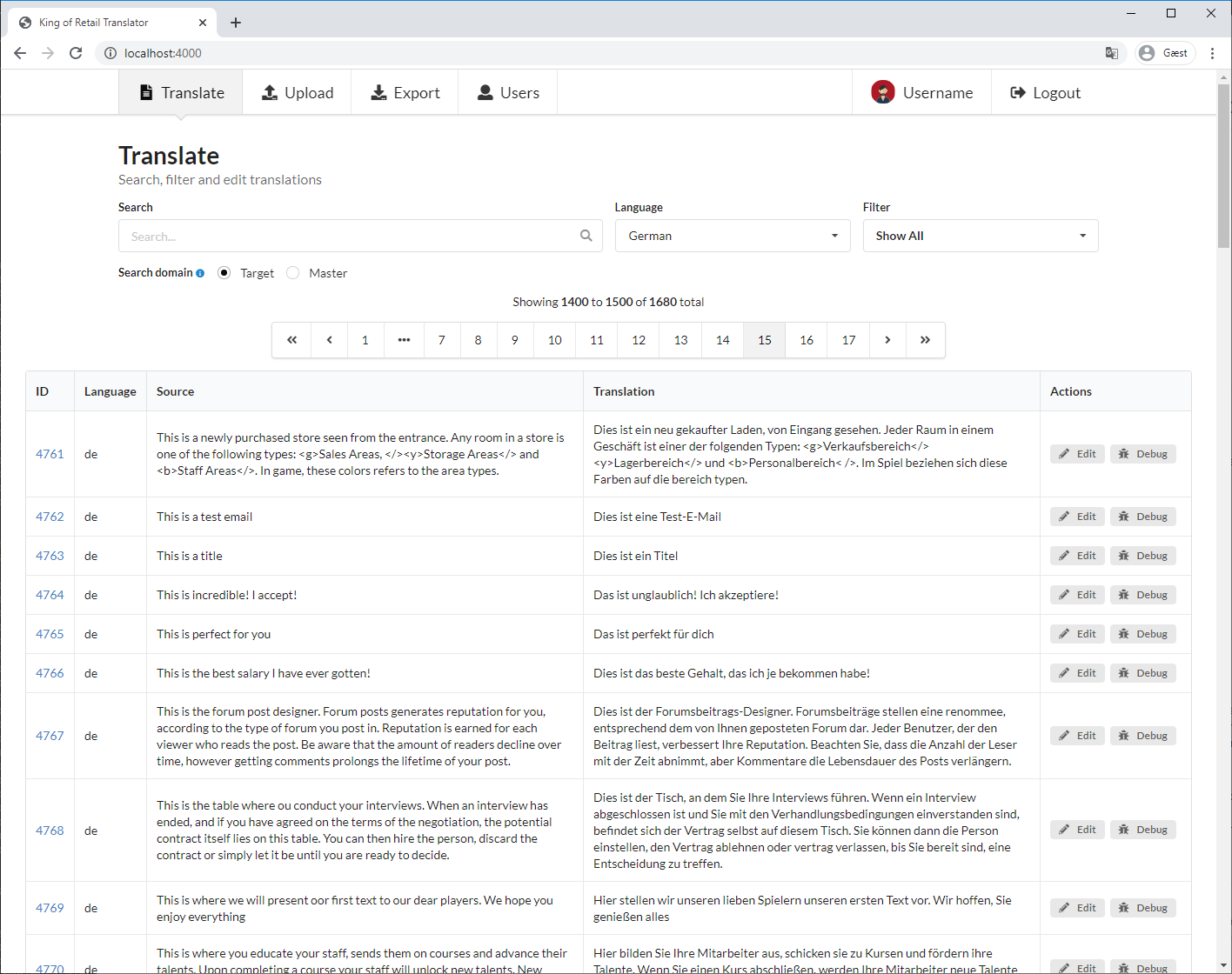The height and width of the screenshot is (974, 1232).
Task: Click the Username avatar picture
Action: coord(883,92)
